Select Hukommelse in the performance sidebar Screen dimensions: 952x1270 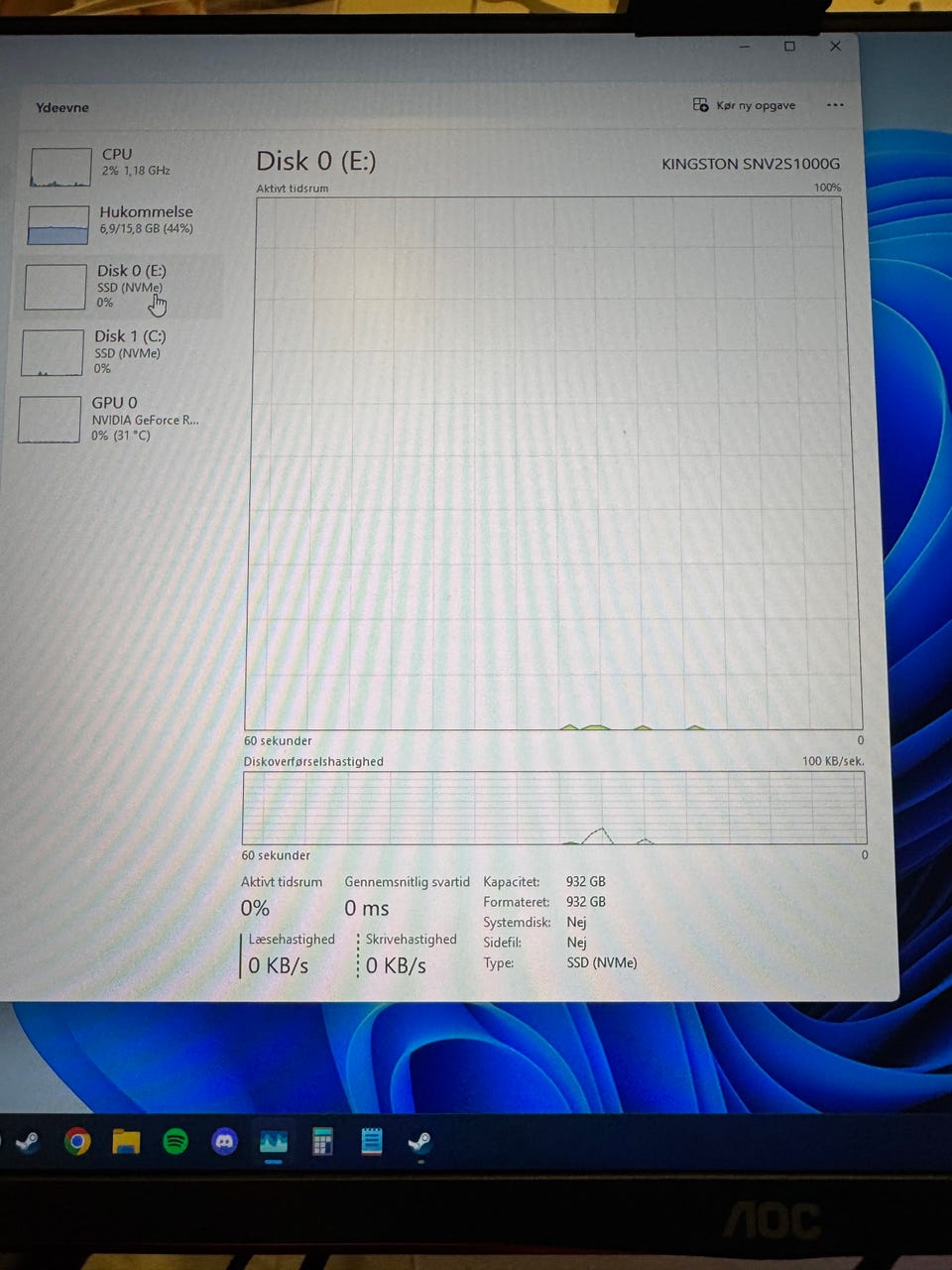click(x=121, y=223)
